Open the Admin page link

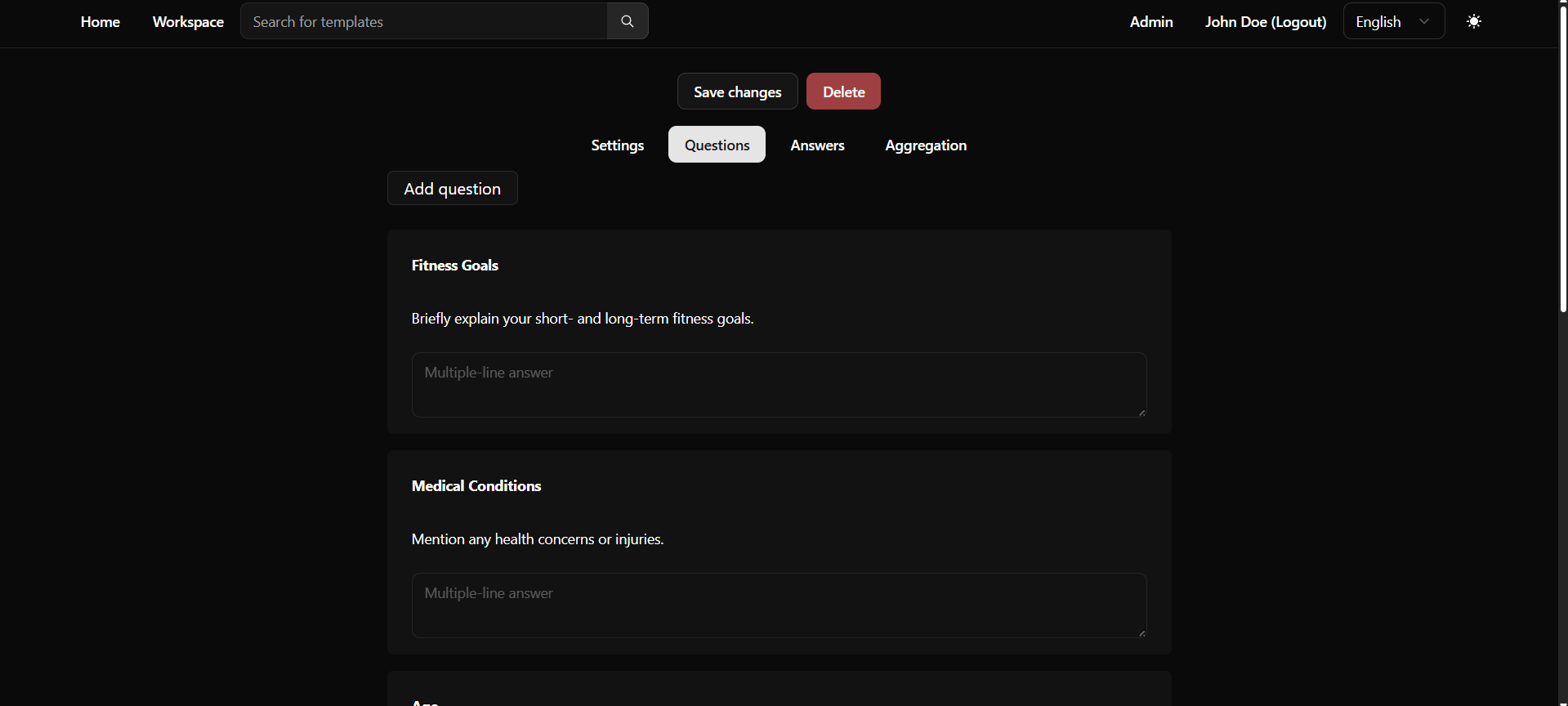tap(1150, 22)
